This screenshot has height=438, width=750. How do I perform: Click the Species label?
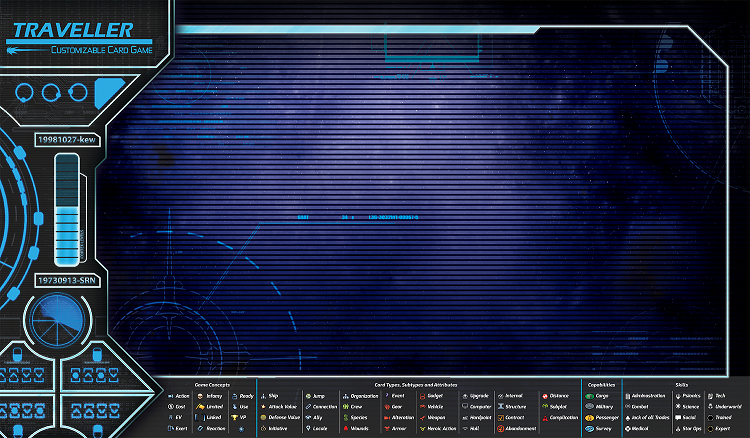coord(359,417)
